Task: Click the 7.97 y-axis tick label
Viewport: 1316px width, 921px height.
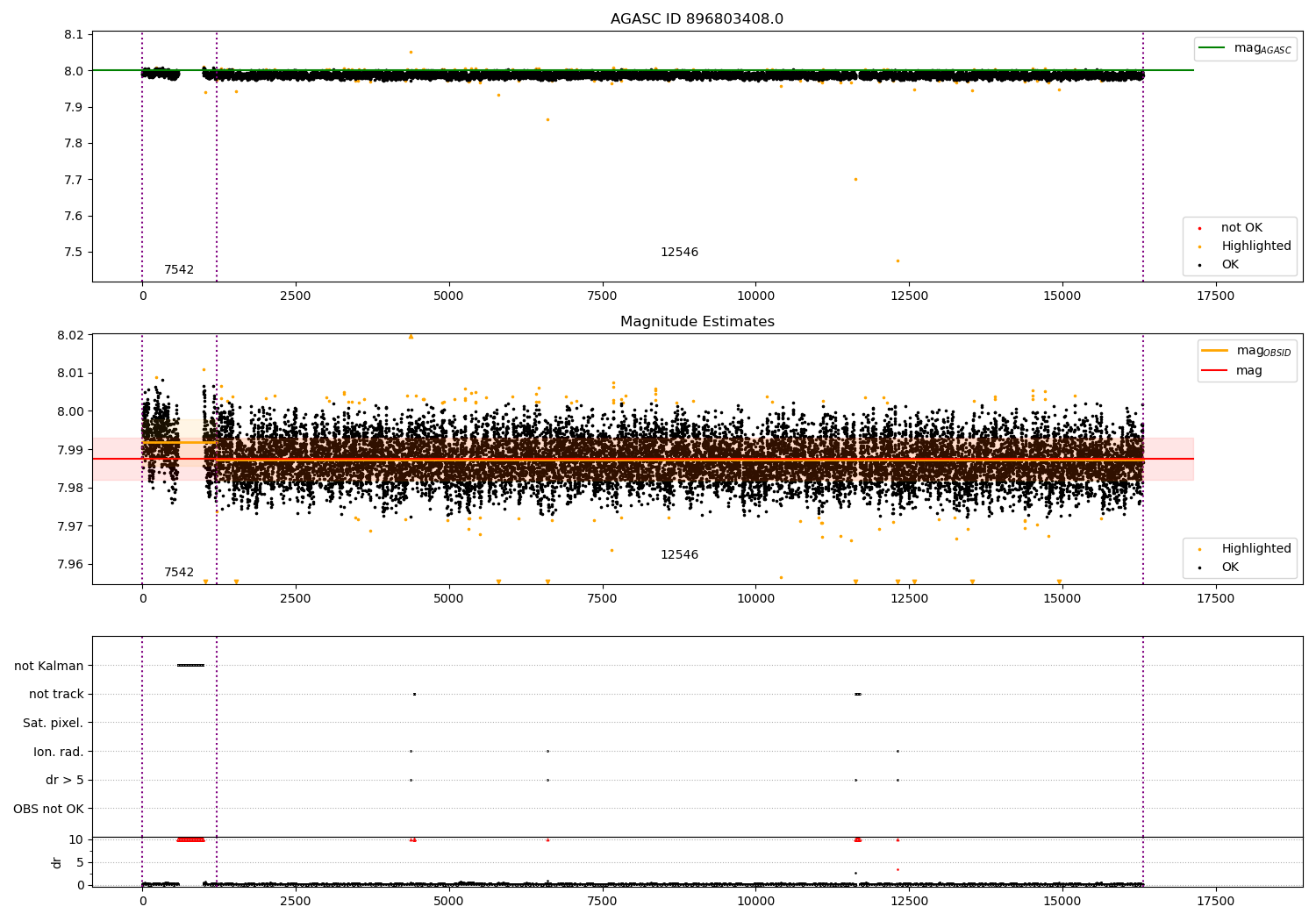Action: pyautogui.click(x=70, y=526)
